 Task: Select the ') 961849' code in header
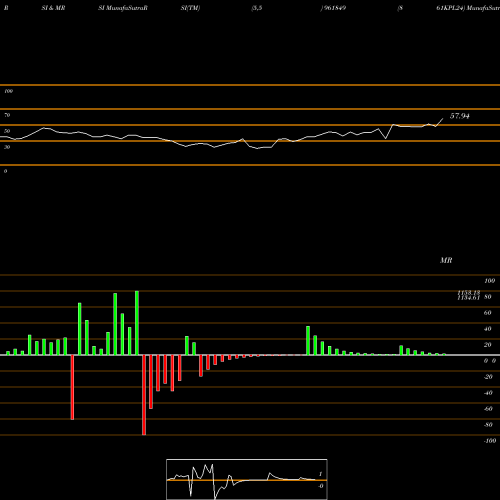pyautogui.click(x=333, y=8)
